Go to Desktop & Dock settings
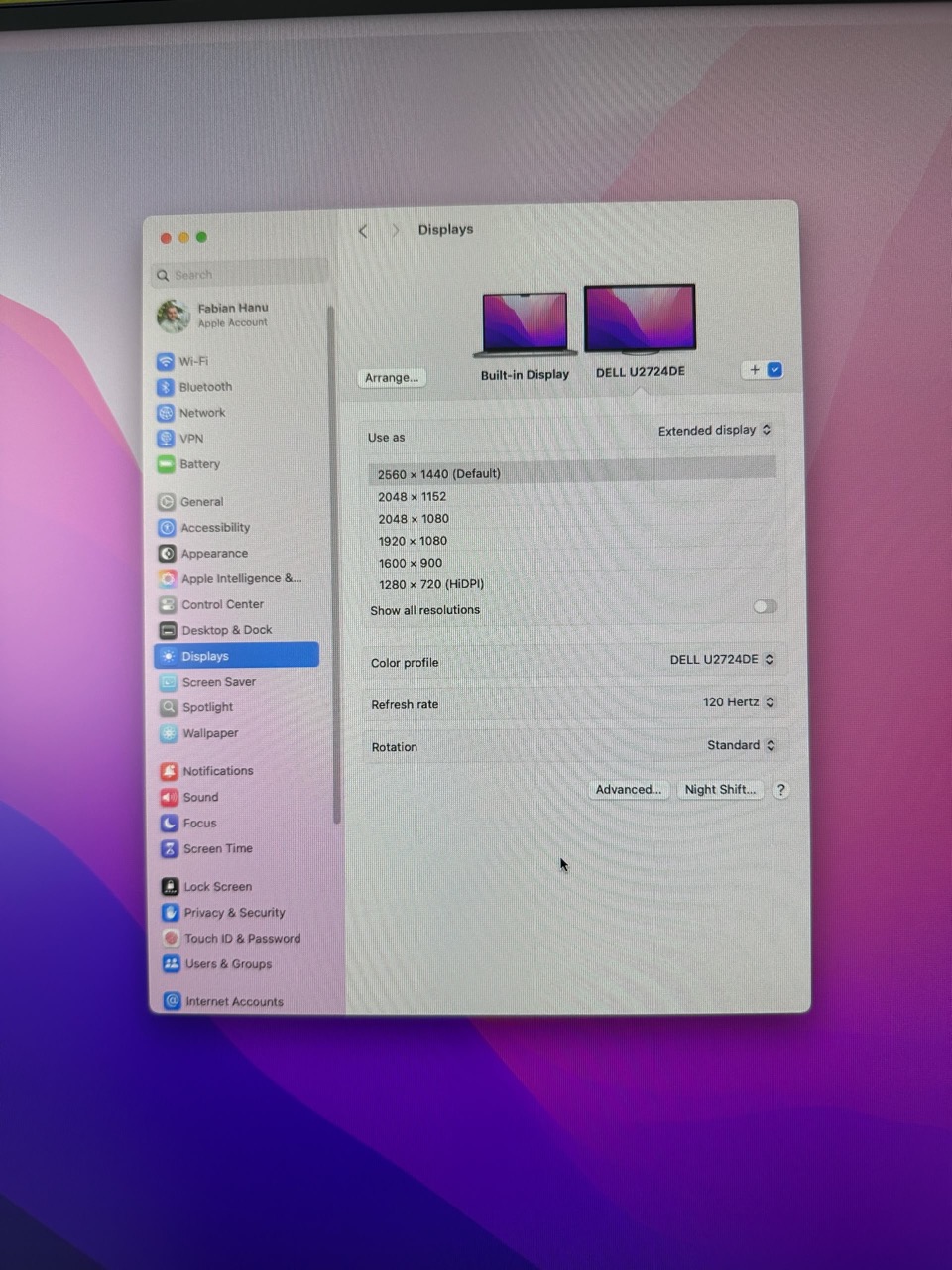Screen dimensions: 952x1270 (226, 630)
